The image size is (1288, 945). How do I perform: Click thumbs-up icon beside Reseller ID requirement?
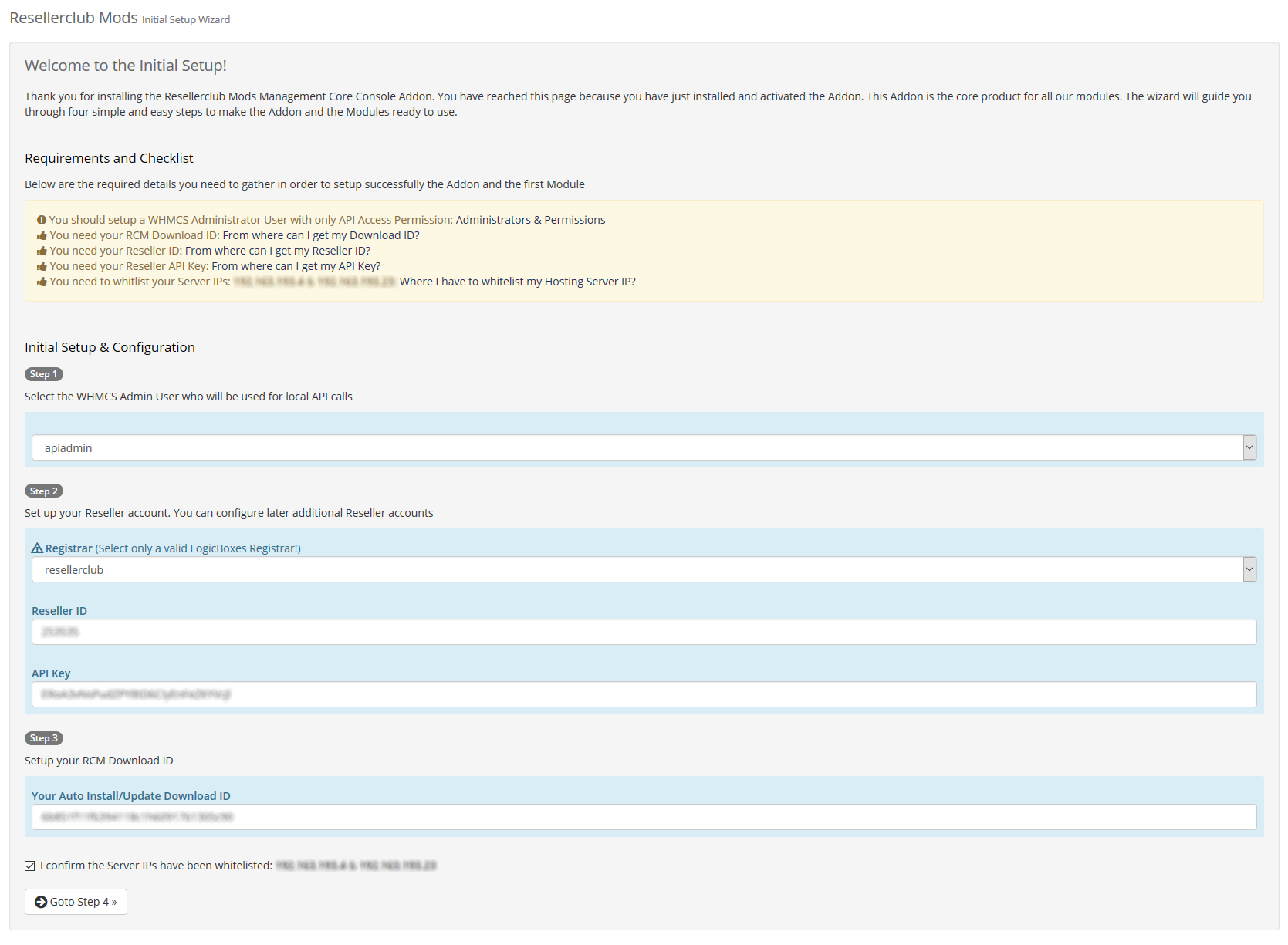click(x=42, y=251)
